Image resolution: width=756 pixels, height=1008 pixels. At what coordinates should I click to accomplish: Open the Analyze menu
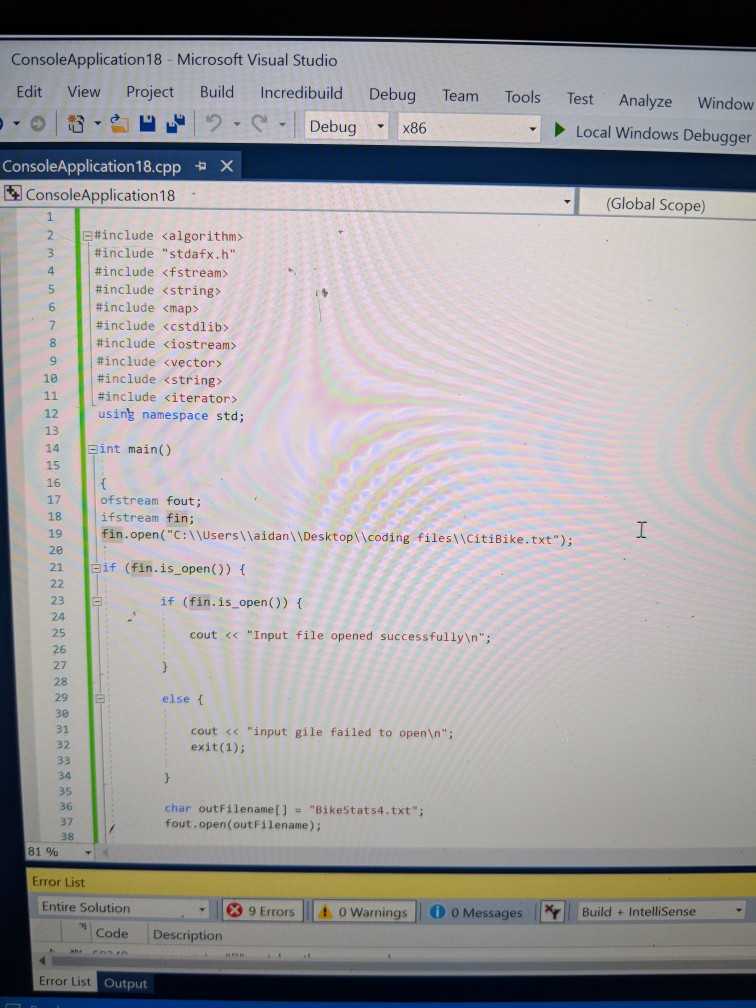[645, 101]
